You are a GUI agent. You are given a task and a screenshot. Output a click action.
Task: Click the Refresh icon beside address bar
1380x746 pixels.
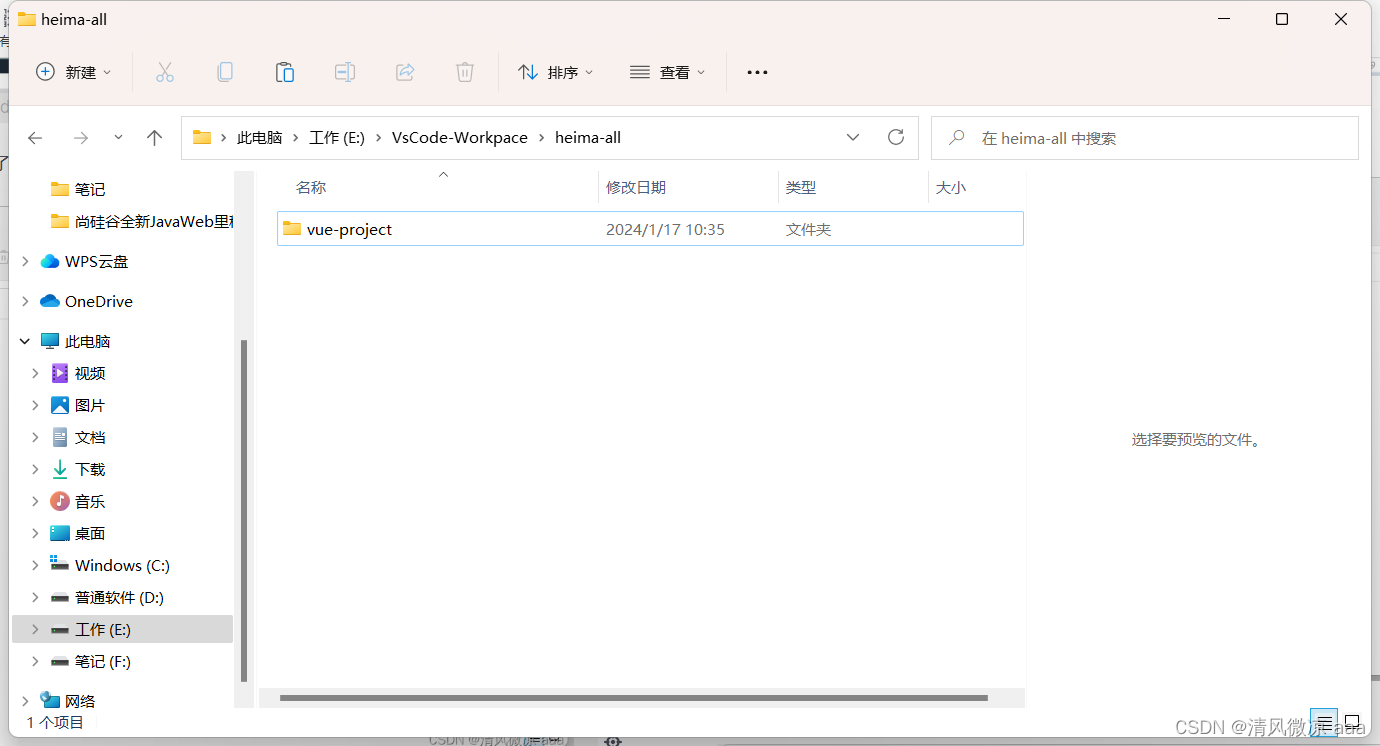click(896, 138)
